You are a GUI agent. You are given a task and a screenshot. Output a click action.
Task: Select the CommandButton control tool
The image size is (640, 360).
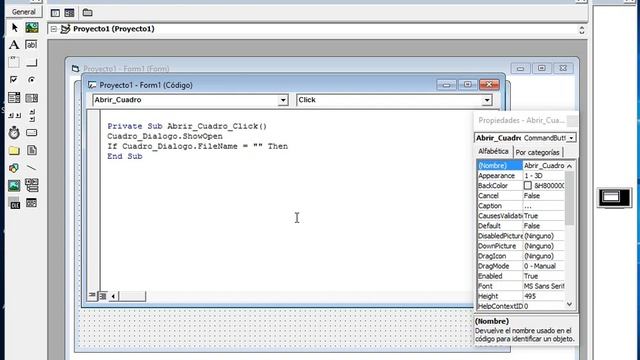pos(32,62)
